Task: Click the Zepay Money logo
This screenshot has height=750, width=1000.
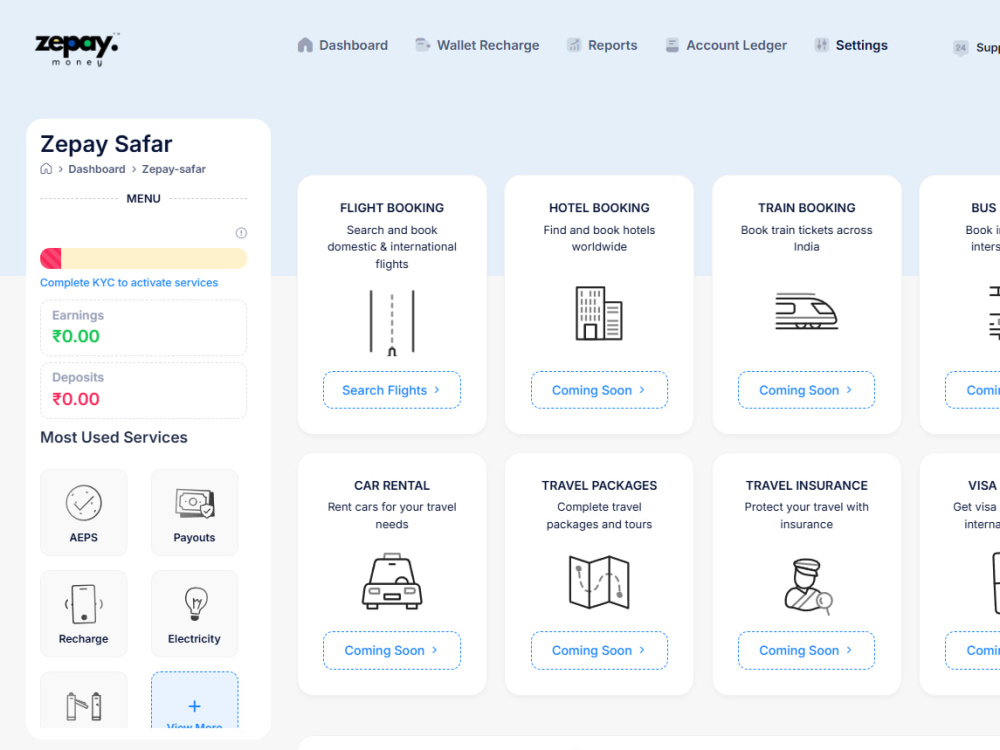Action: point(77,49)
